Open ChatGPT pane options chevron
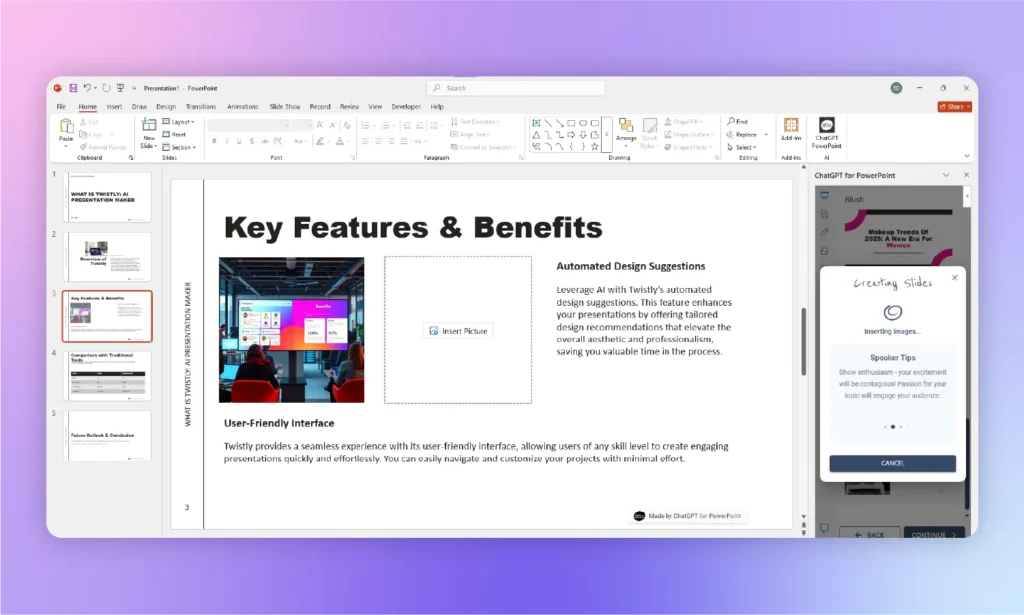The width and height of the screenshot is (1024, 615). (x=946, y=175)
